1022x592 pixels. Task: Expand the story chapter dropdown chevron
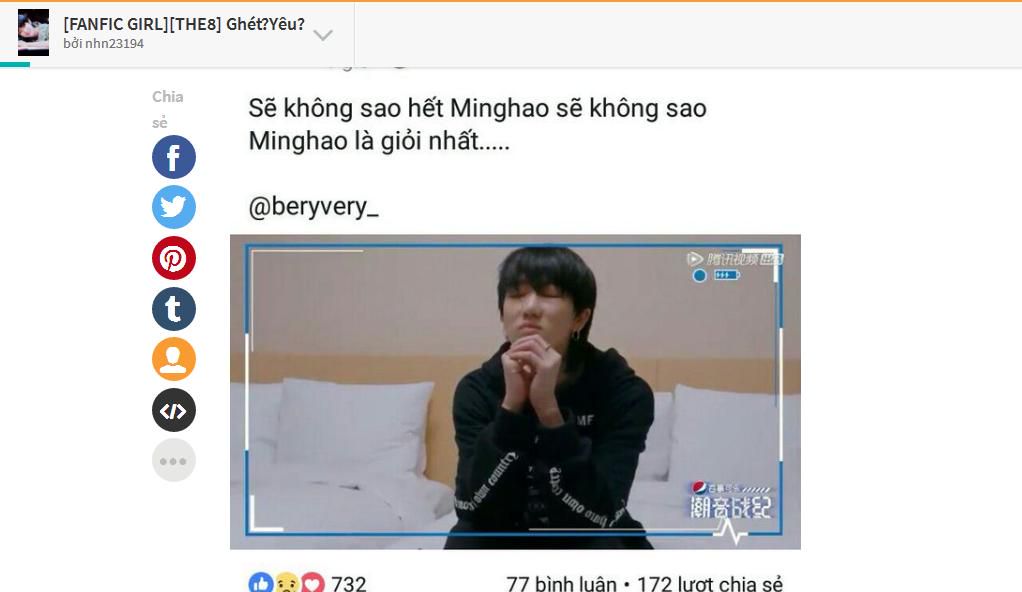323,35
